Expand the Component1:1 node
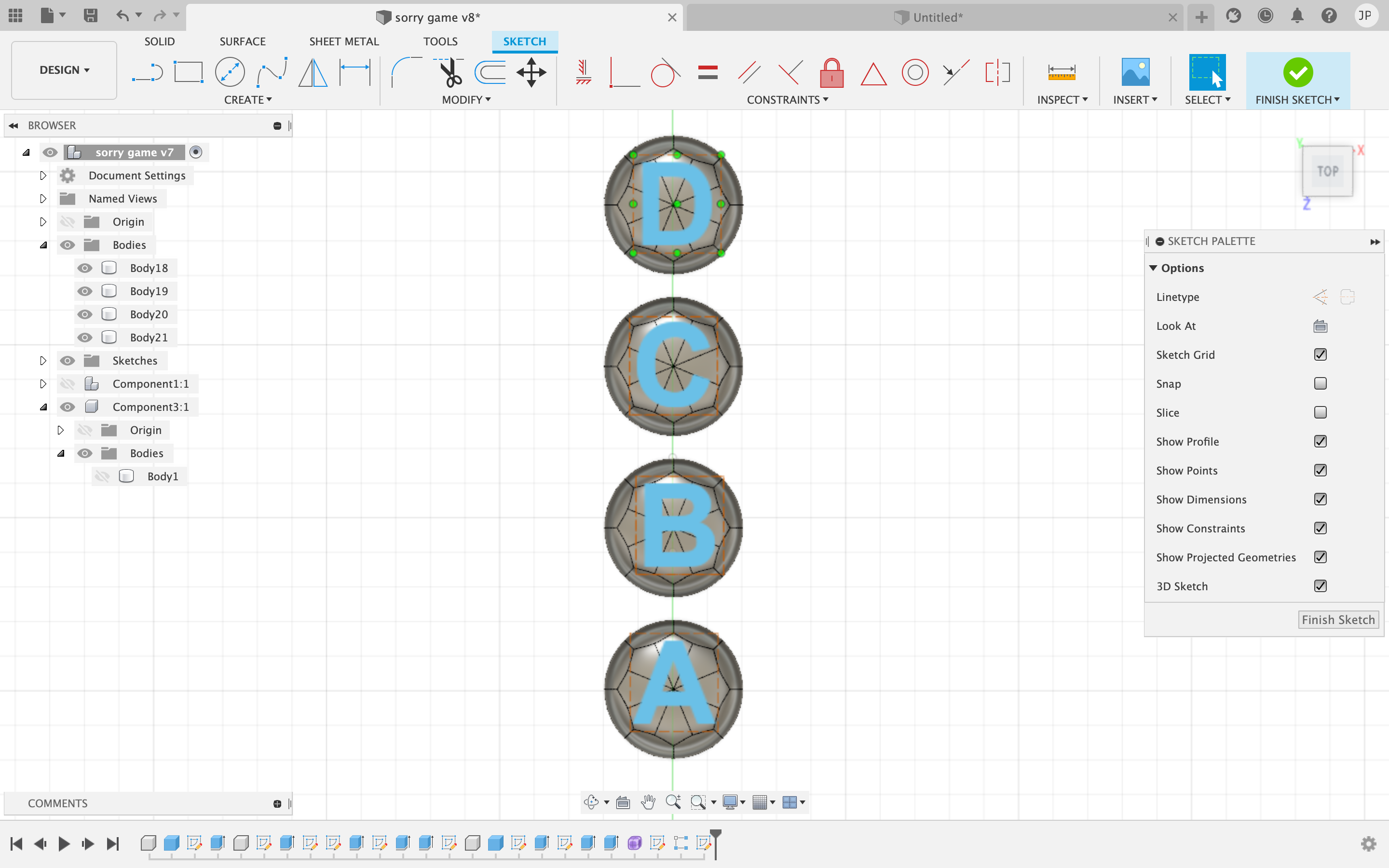The width and height of the screenshot is (1389, 868). [43, 384]
